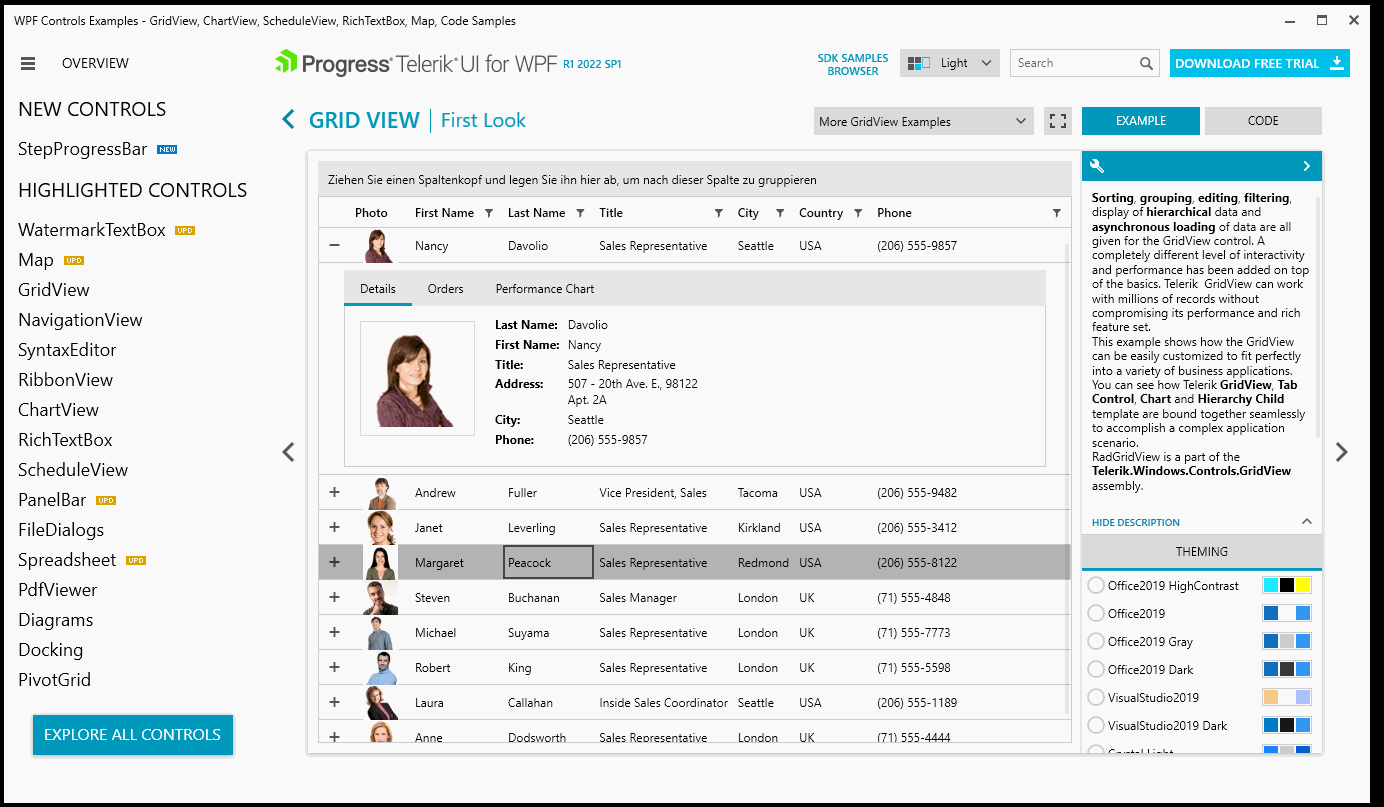Collapse description with the HIDE DESCRIPTION chevron

[1306, 522]
